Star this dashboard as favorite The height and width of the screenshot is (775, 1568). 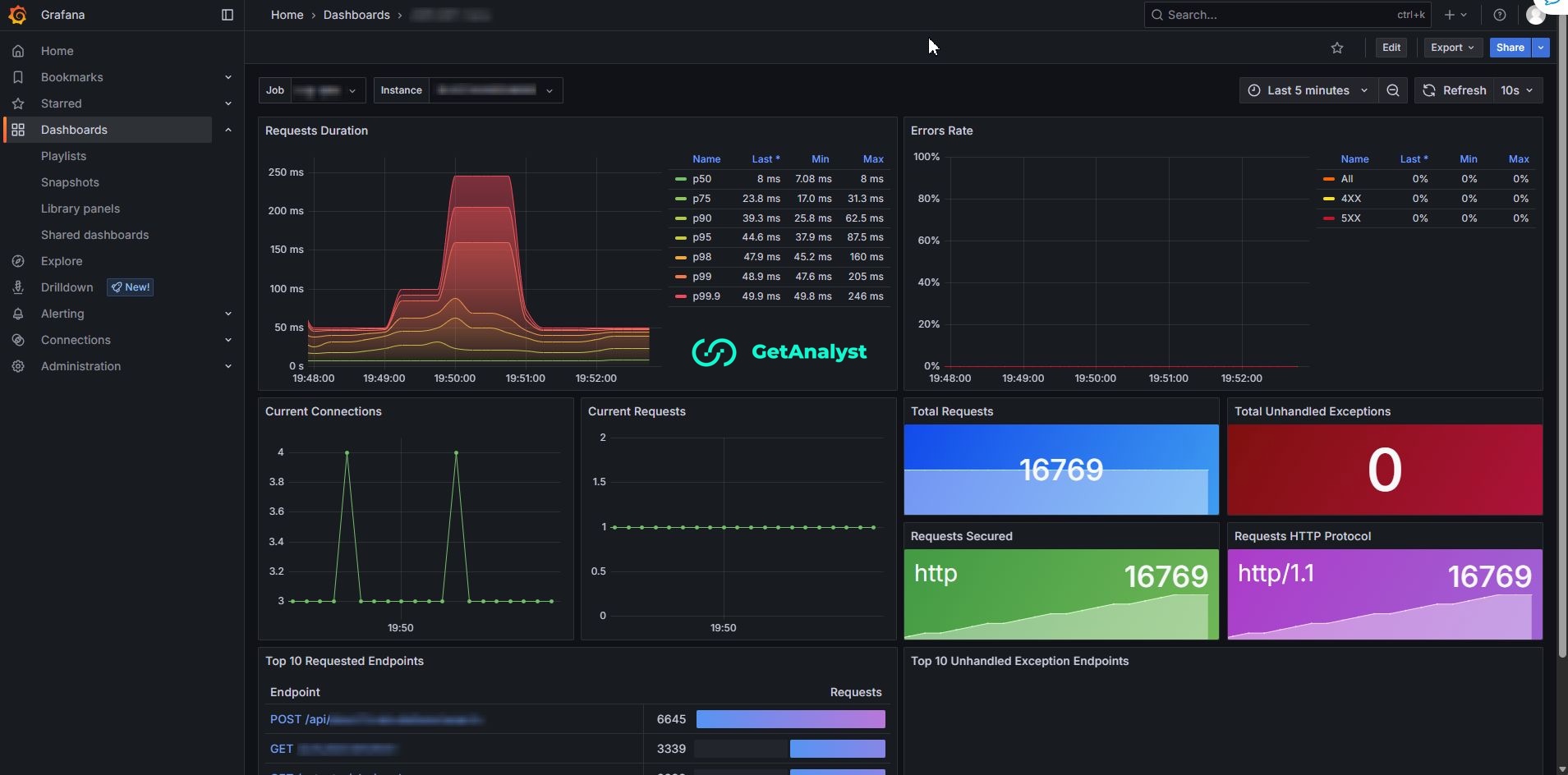(x=1337, y=48)
